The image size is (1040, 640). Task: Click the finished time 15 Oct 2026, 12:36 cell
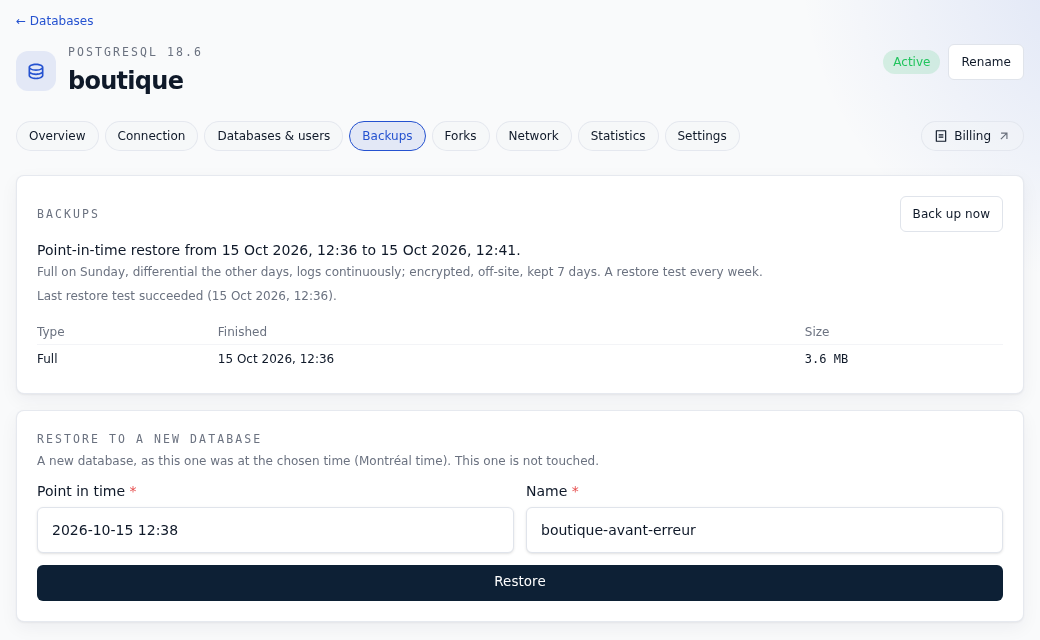tap(276, 359)
